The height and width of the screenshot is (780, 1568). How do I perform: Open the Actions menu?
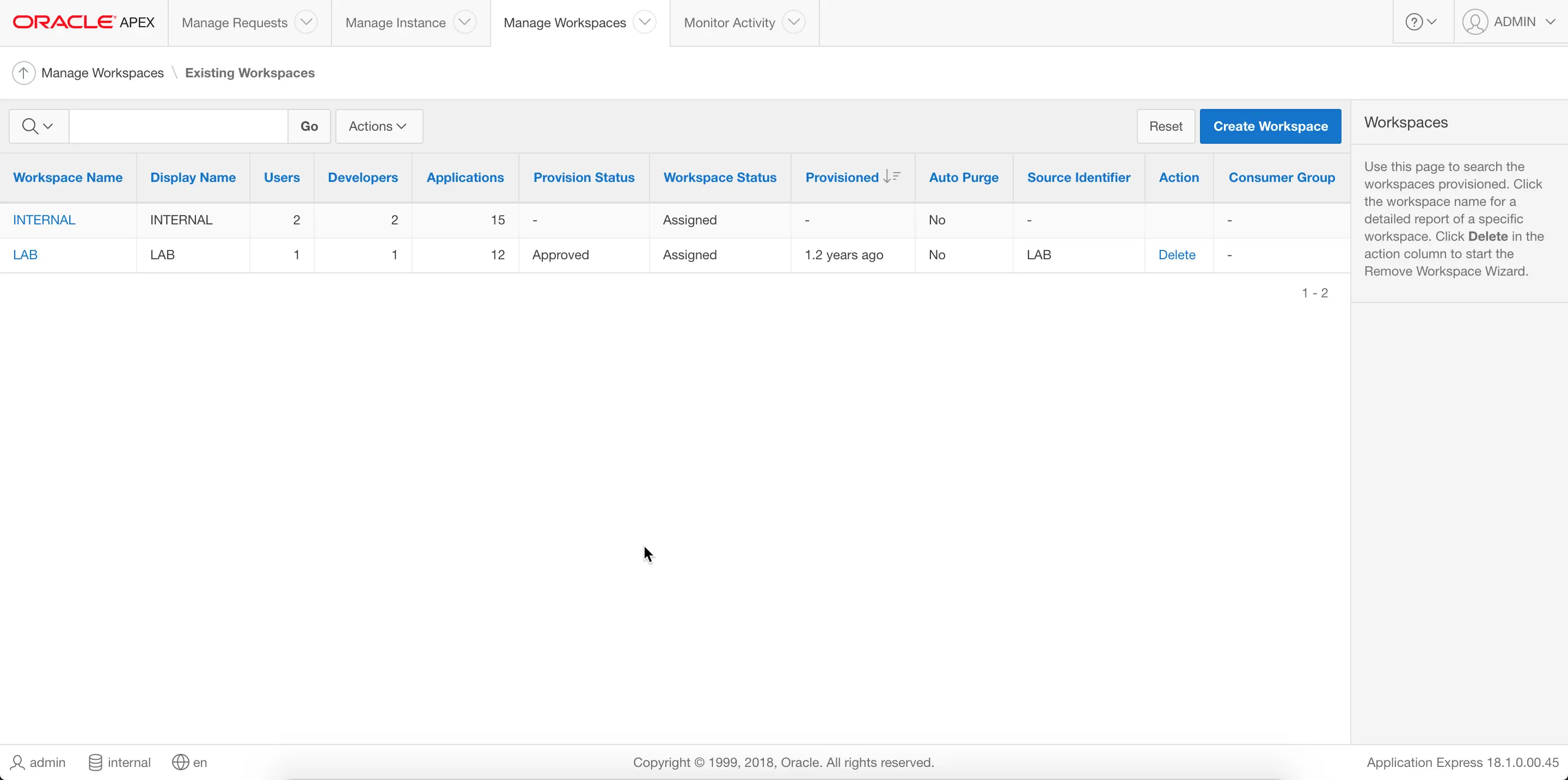tap(378, 126)
